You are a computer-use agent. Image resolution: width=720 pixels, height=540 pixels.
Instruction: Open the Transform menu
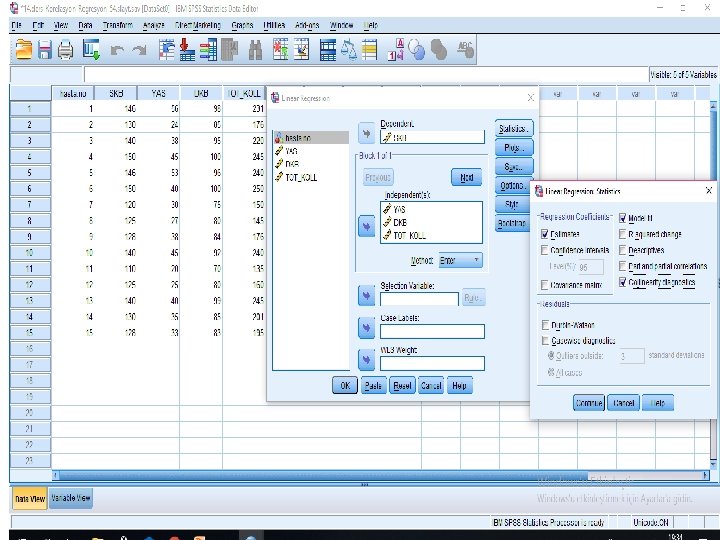coord(118,25)
